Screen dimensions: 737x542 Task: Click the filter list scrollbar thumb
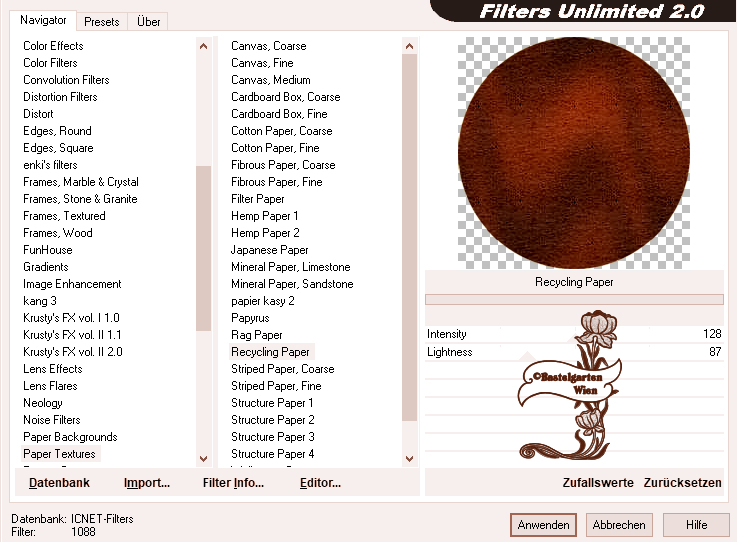(x=409, y=237)
